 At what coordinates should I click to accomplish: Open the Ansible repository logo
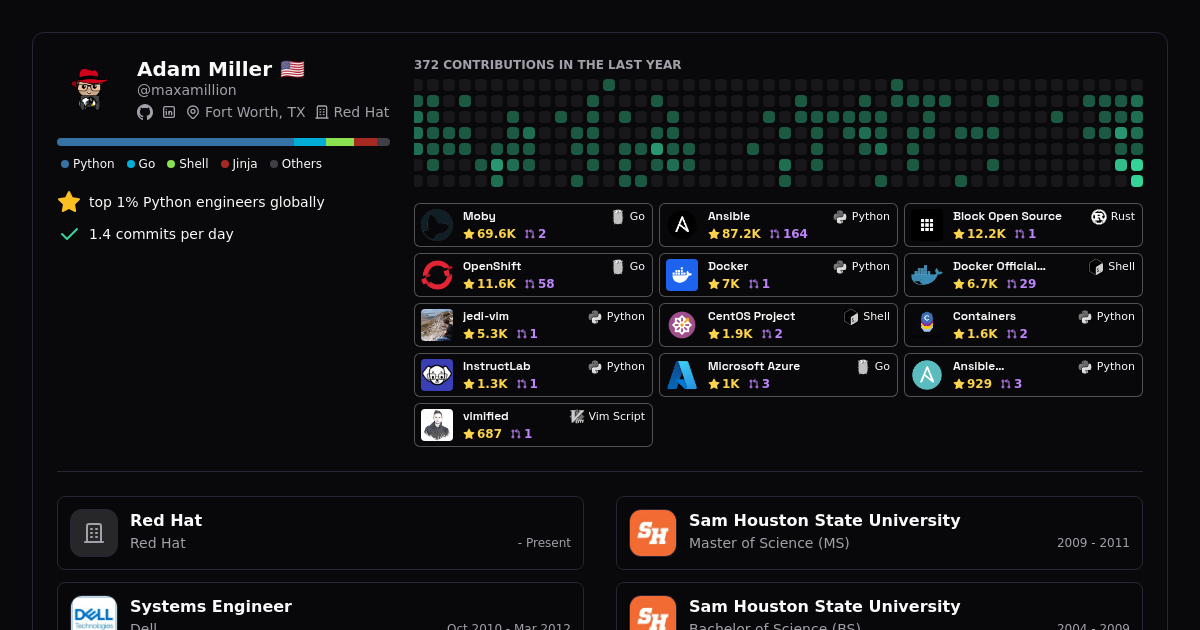pyautogui.click(x=682, y=225)
